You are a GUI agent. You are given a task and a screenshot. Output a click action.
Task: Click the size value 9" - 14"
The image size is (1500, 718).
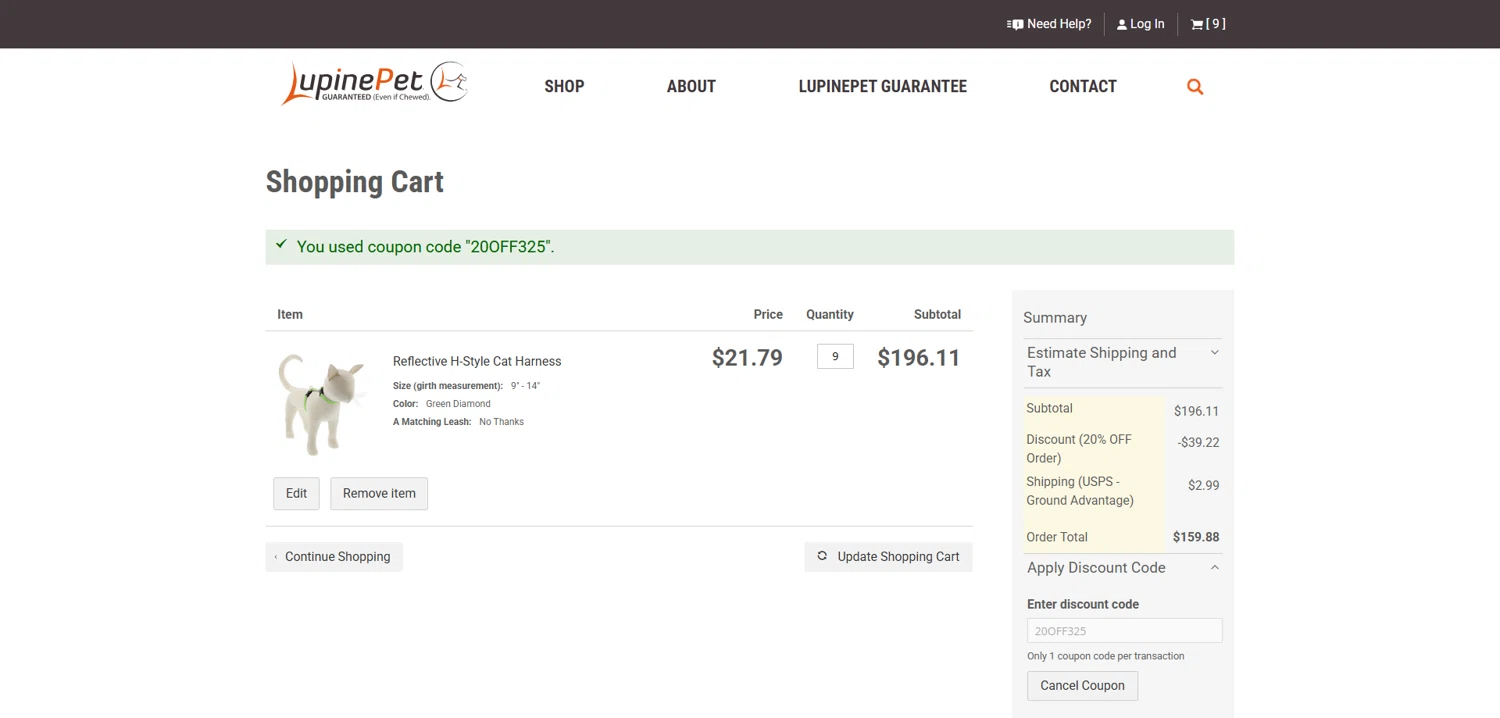coord(525,386)
